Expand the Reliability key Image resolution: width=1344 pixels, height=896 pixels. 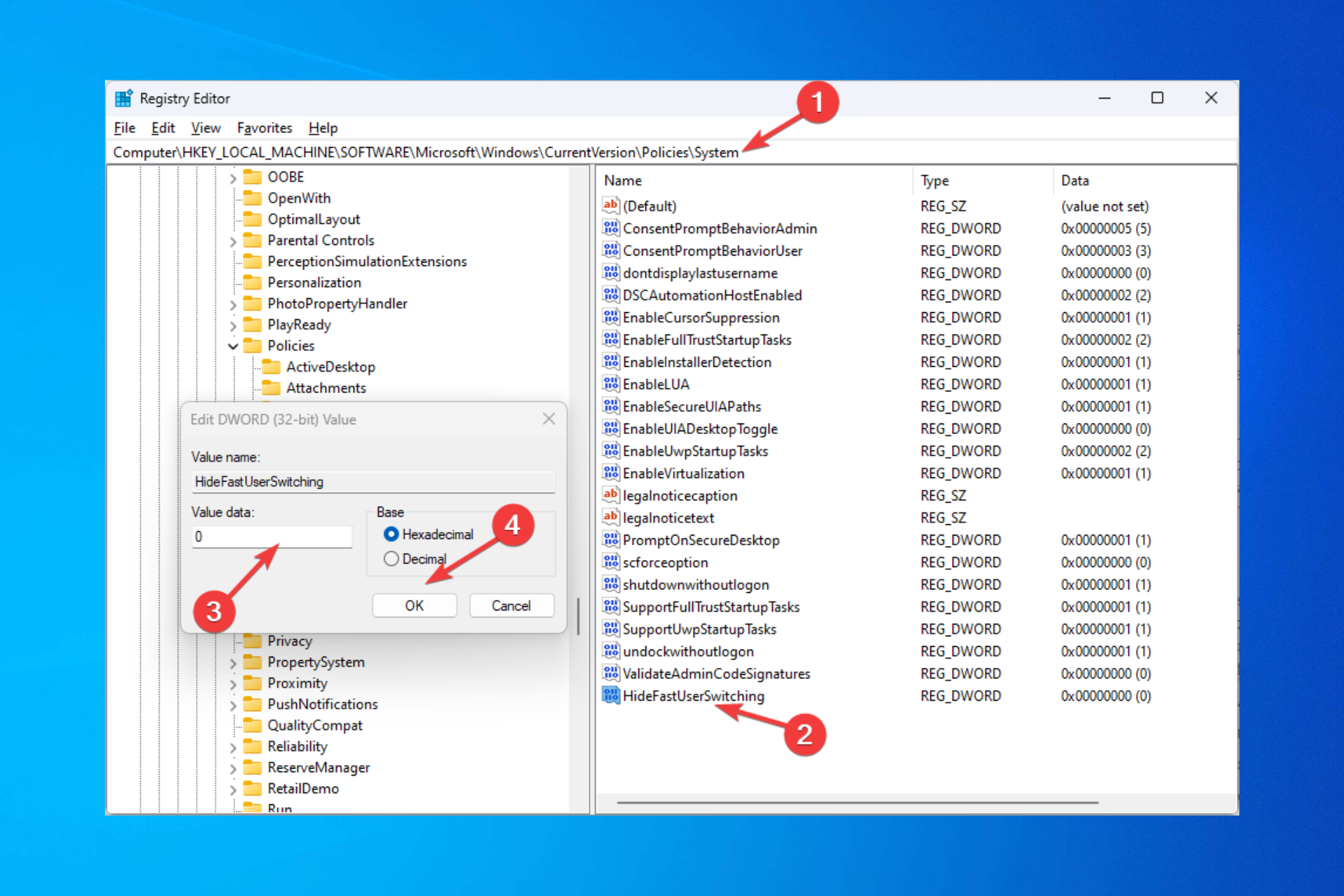[x=233, y=747]
